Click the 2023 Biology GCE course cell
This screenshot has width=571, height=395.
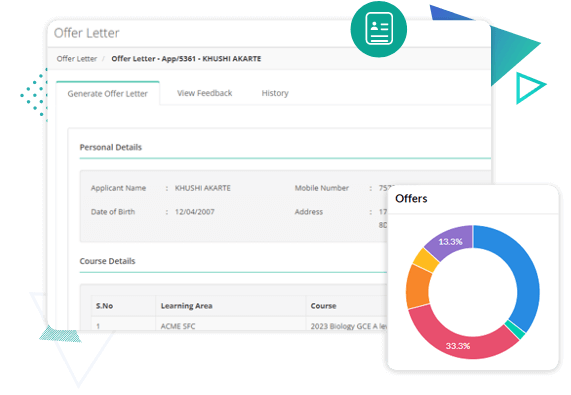coord(348,326)
